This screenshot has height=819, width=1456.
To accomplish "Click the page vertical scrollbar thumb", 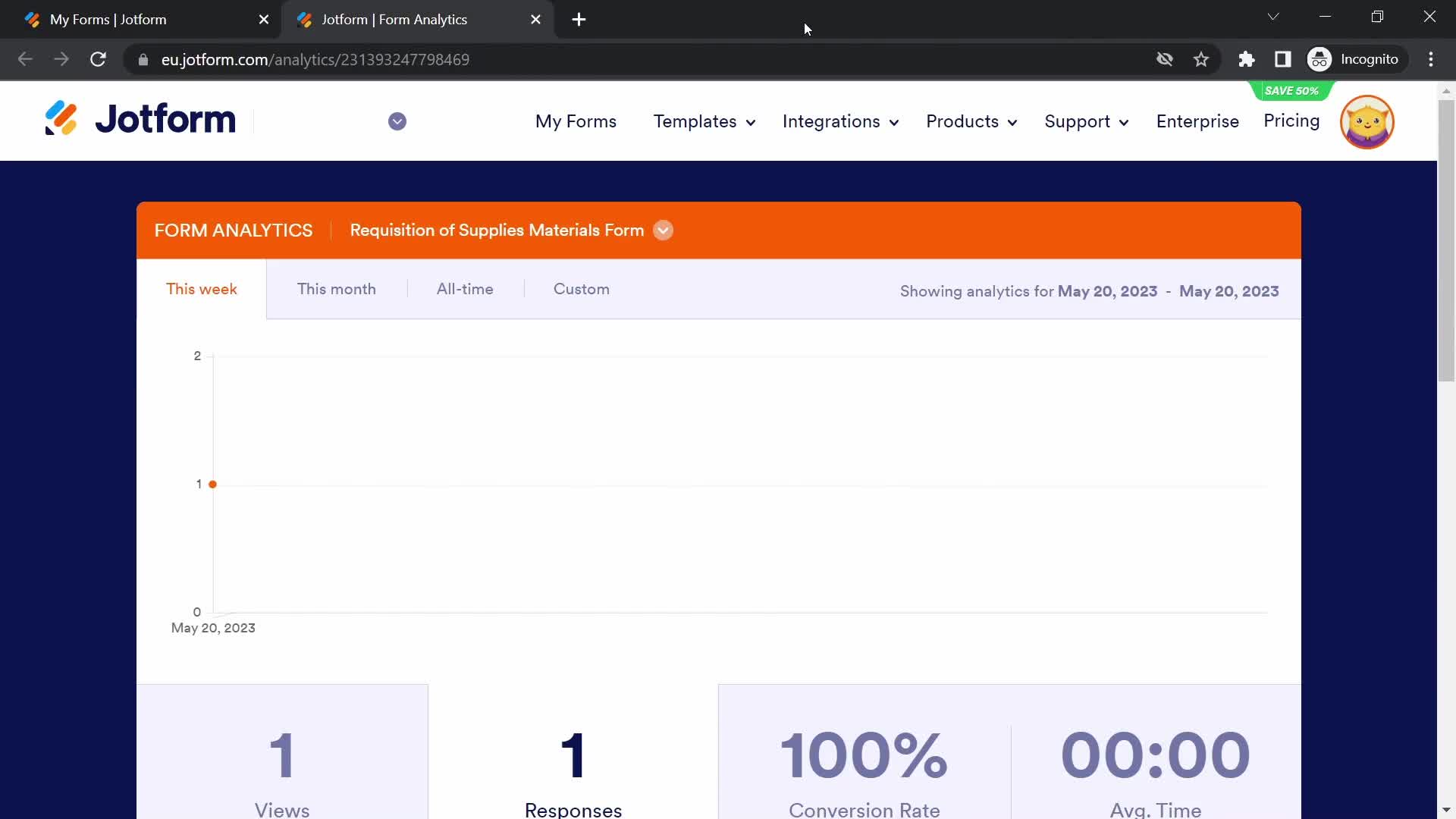I will [1446, 239].
